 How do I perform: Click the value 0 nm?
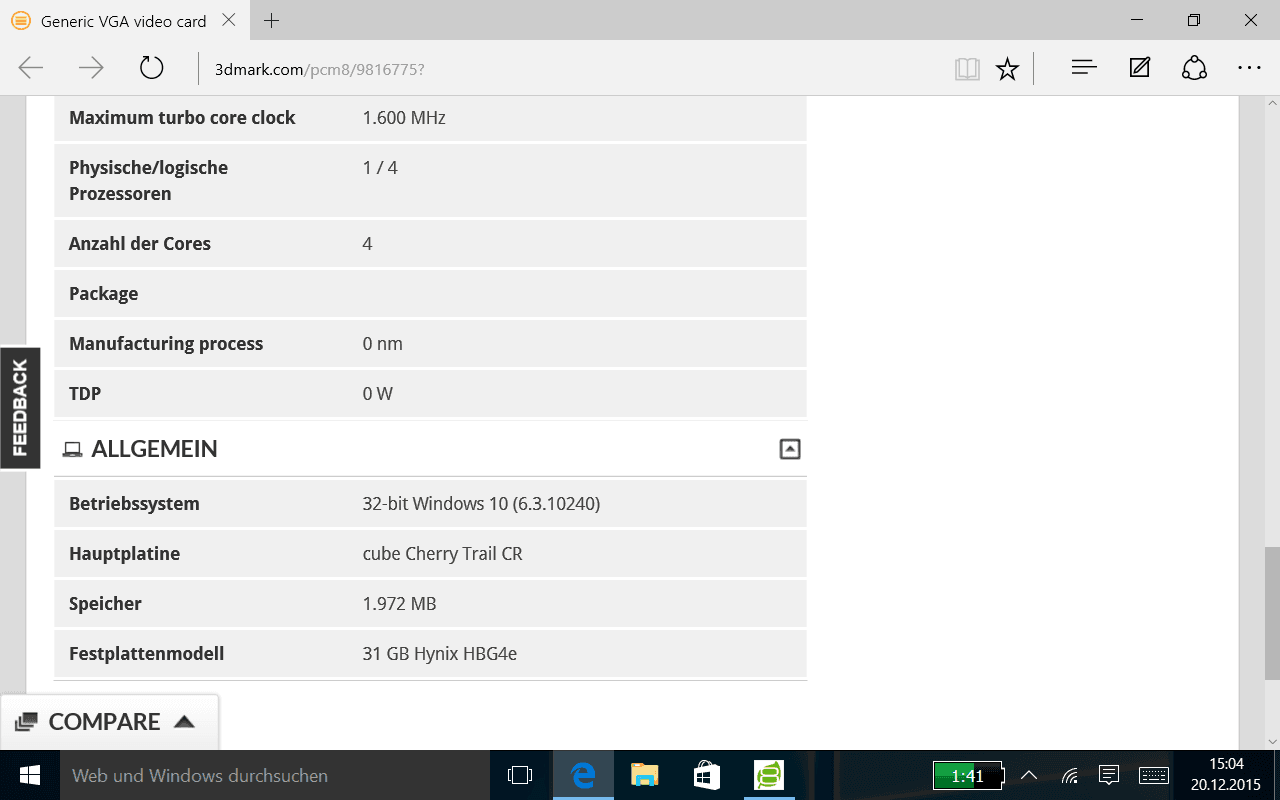click(x=383, y=344)
